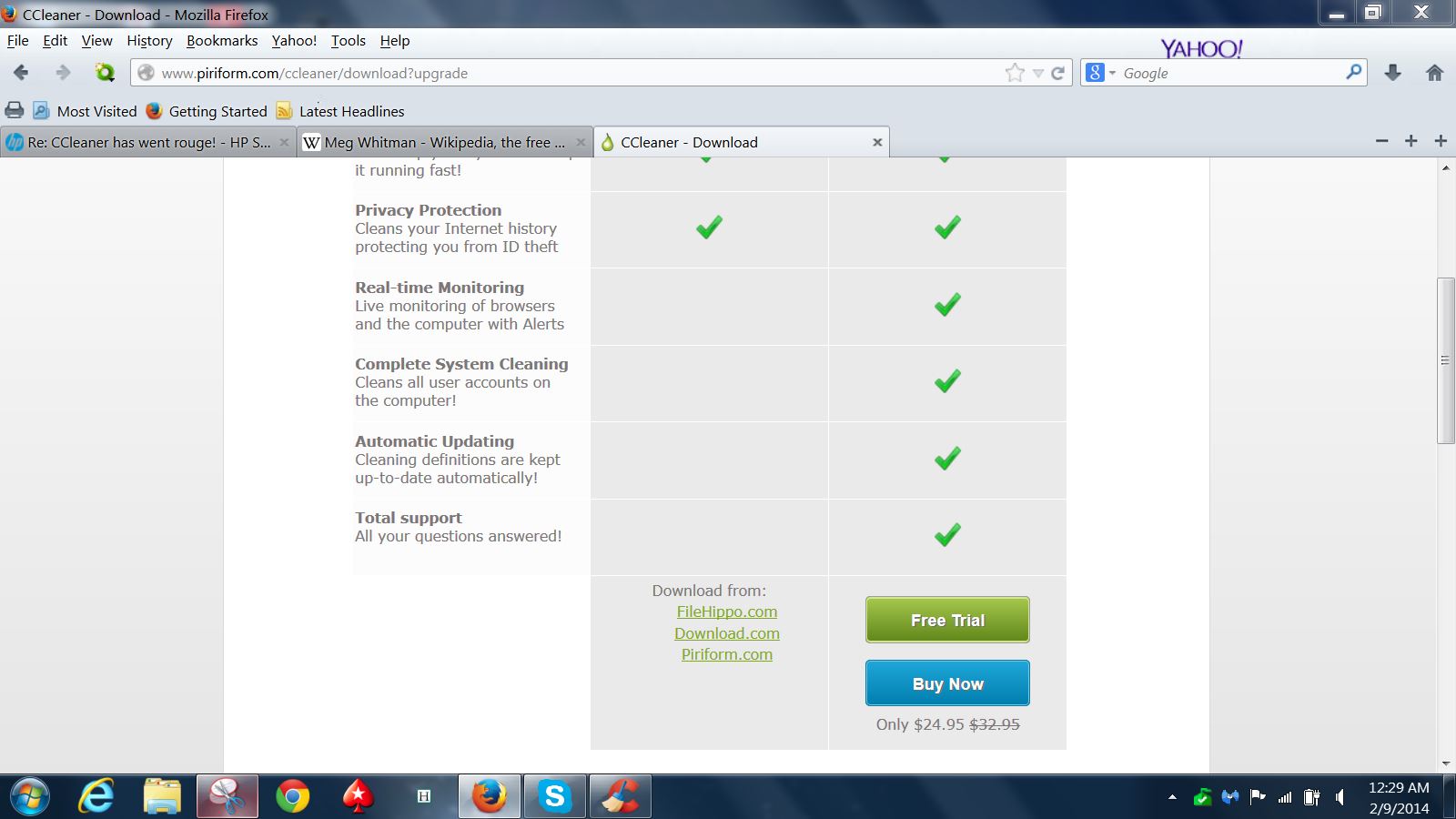1456x819 pixels.
Task: Click the YAHOO! logo
Action: click(x=1201, y=48)
